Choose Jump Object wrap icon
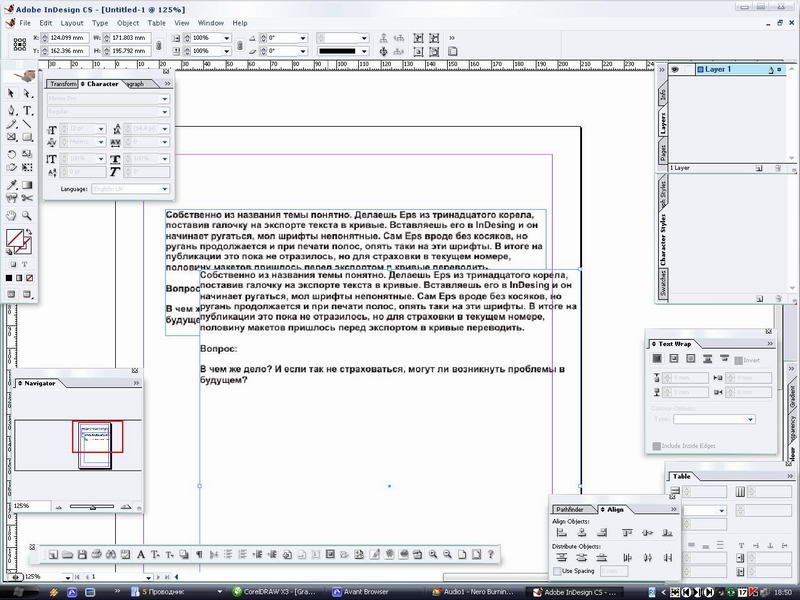The width and height of the screenshot is (800, 600). coord(707,359)
